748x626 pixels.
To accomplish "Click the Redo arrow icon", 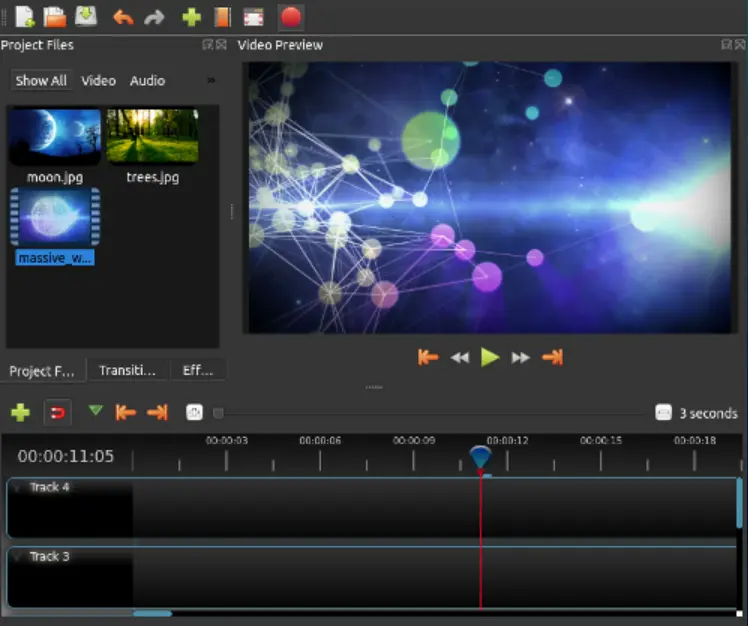I will pyautogui.click(x=154, y=17).
